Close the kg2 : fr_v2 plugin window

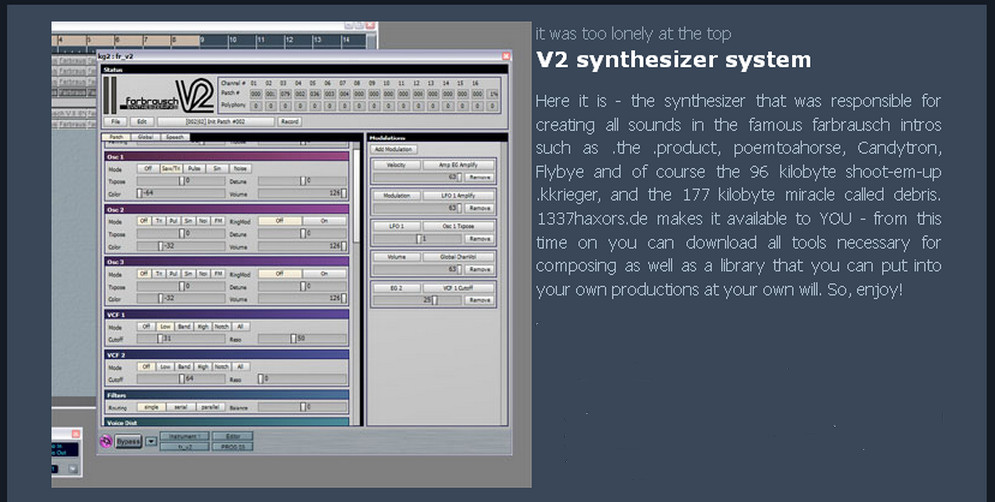[506, 56]
